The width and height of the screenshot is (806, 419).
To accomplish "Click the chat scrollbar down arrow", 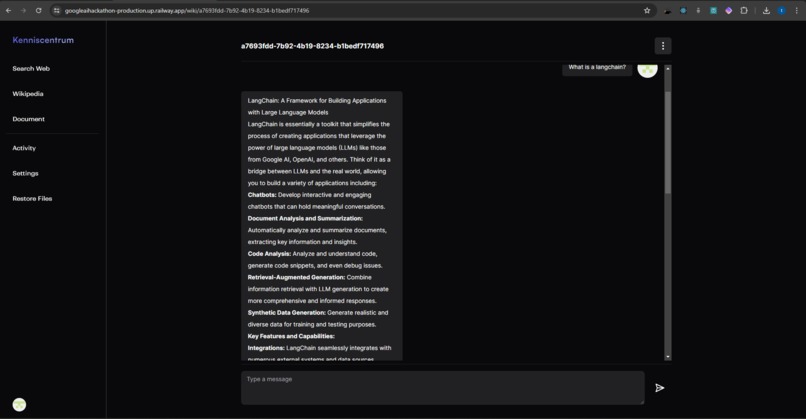I will click(668, 357).
